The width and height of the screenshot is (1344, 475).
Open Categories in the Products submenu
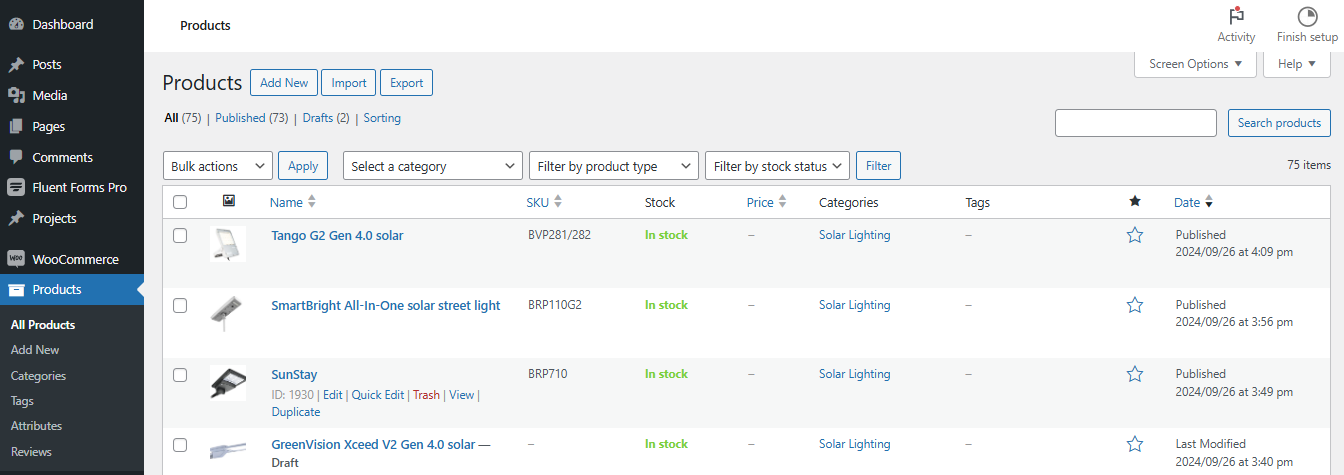38,376
